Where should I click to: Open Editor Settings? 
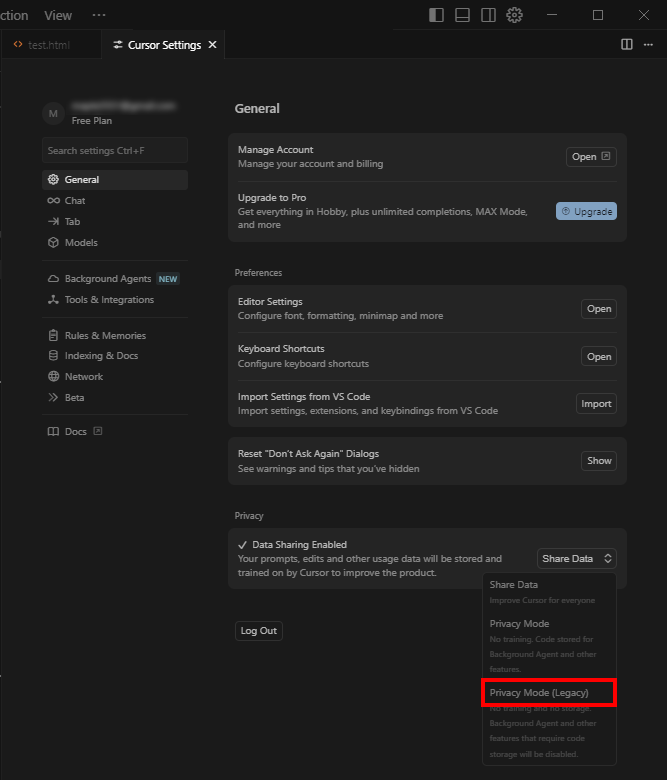(x=599, y=309)
